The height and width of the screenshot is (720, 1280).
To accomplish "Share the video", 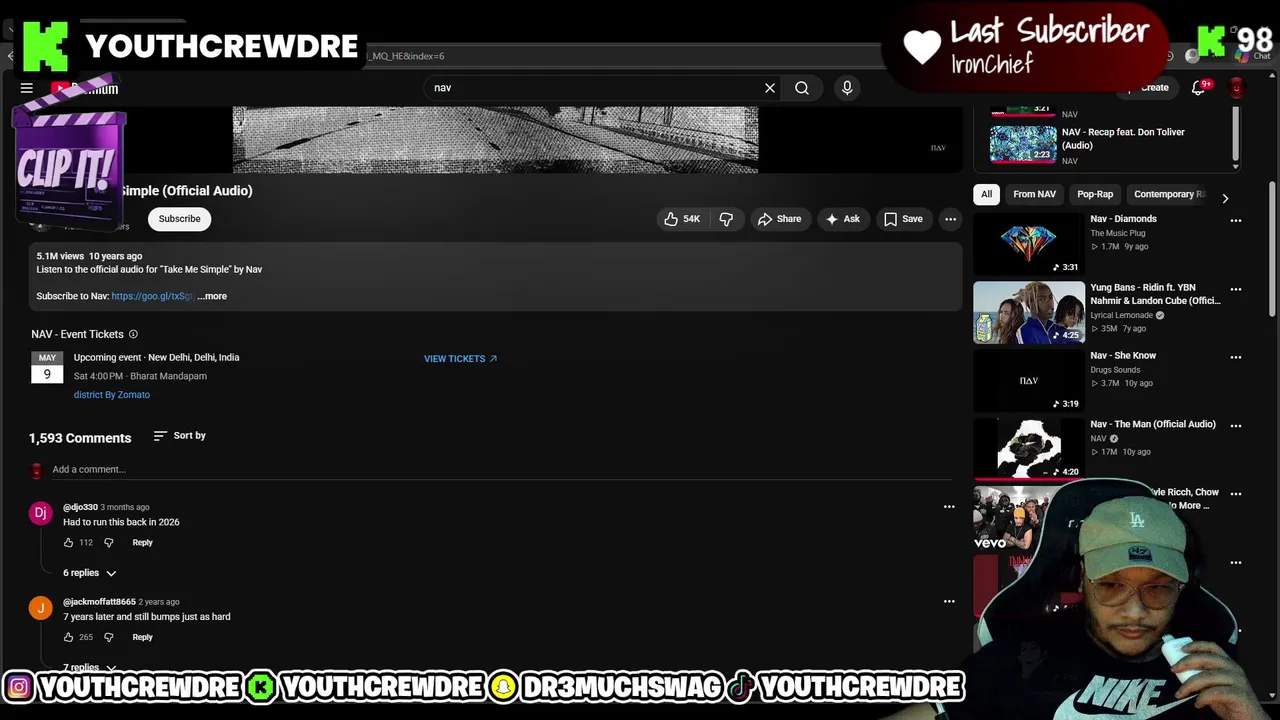I will tap(779, 219).
